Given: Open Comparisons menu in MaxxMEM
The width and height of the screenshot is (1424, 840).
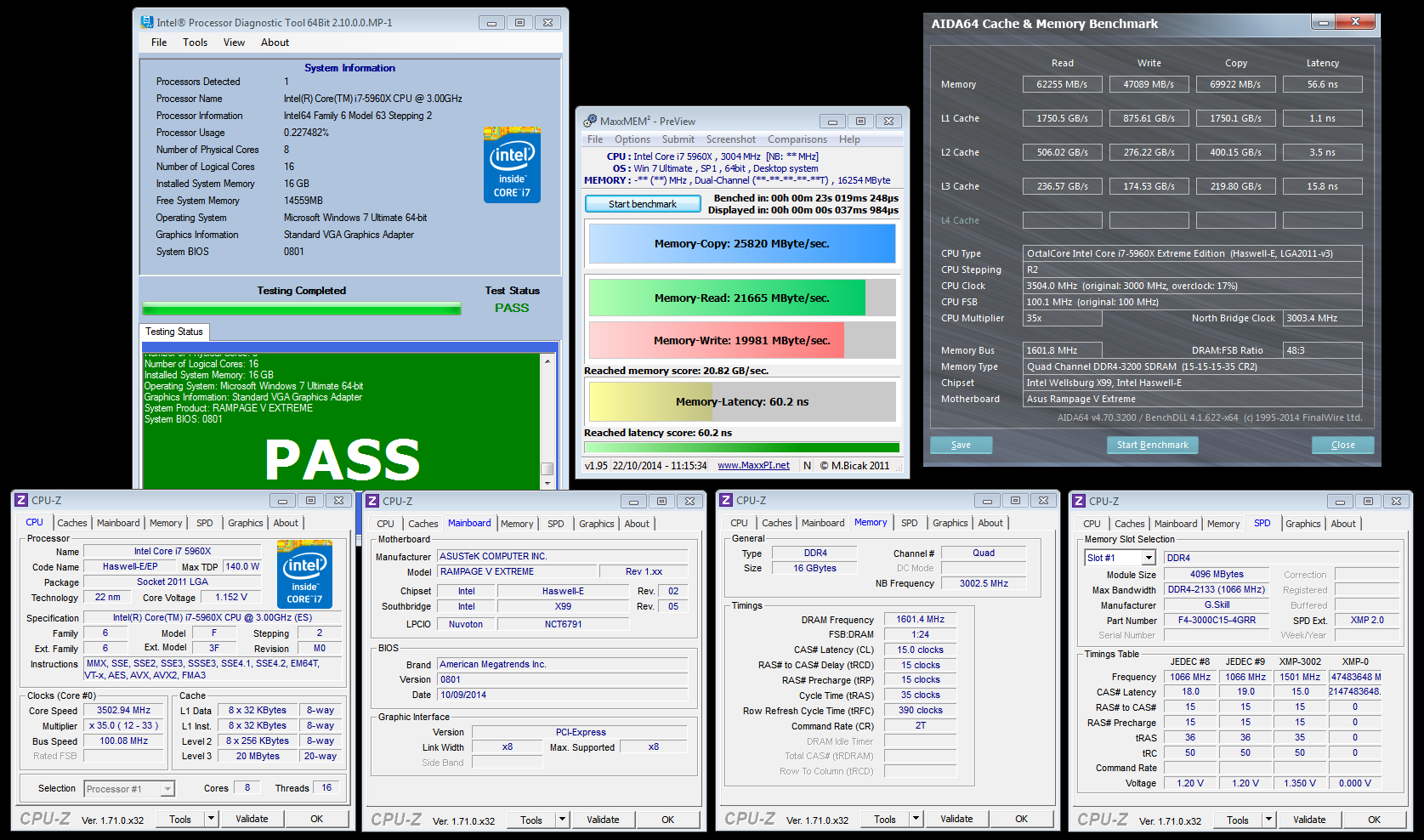Looking at the screenshot, I should coord(797,139).
